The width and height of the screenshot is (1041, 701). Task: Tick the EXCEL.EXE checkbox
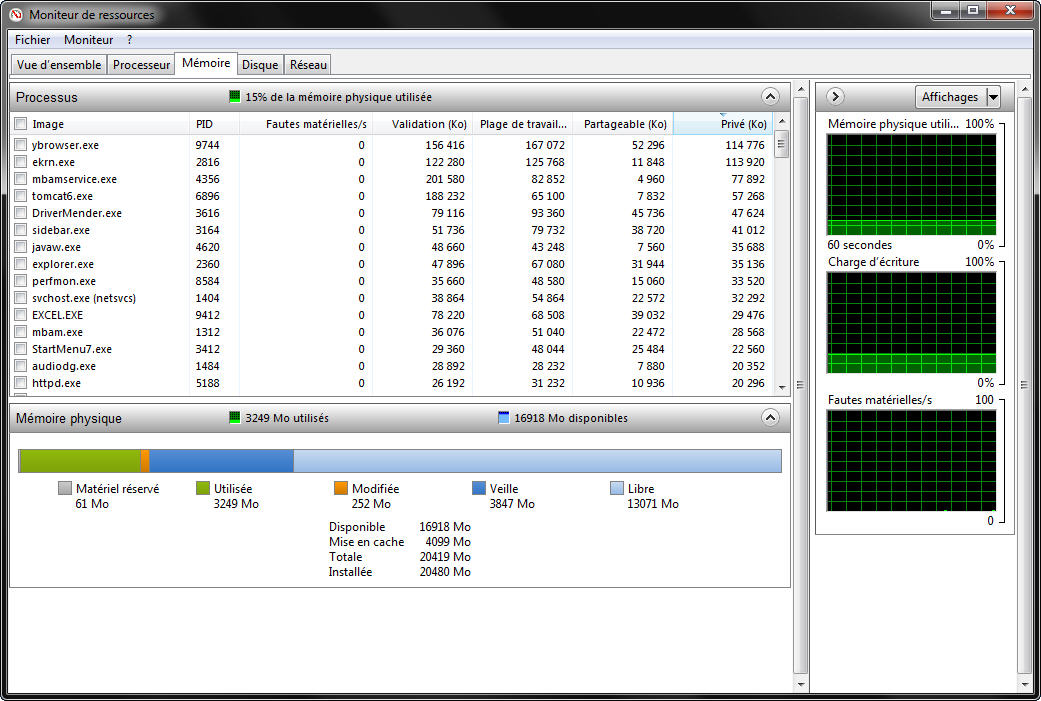pyautogui.click(x=21, y=315)
